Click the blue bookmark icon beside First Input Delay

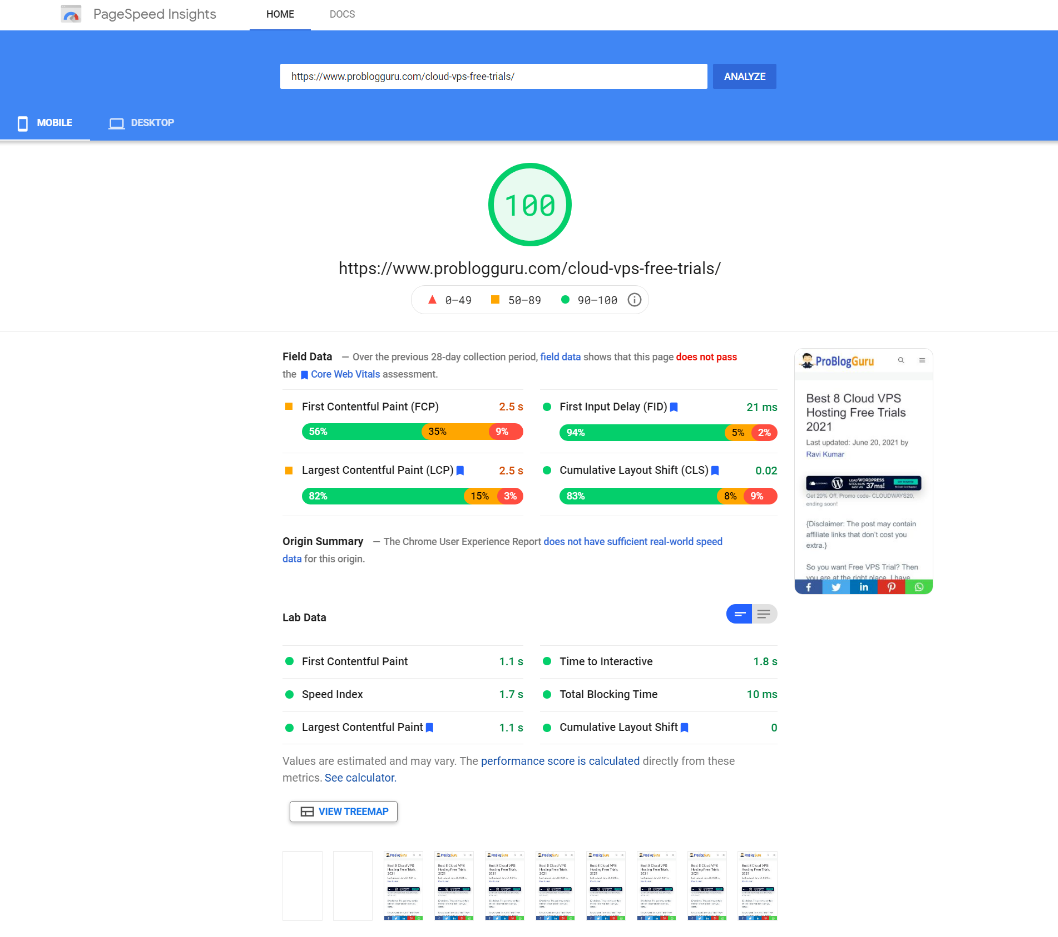(674, 406)
